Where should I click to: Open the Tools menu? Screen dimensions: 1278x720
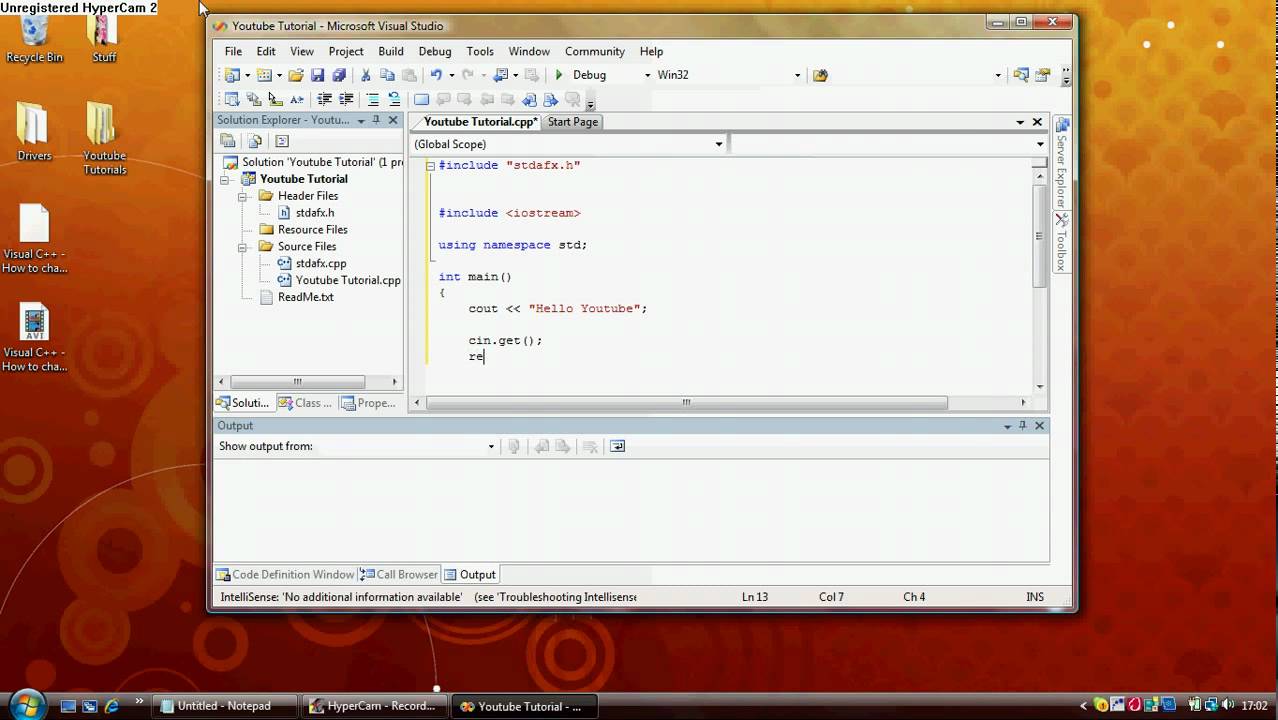click(480, 51)
